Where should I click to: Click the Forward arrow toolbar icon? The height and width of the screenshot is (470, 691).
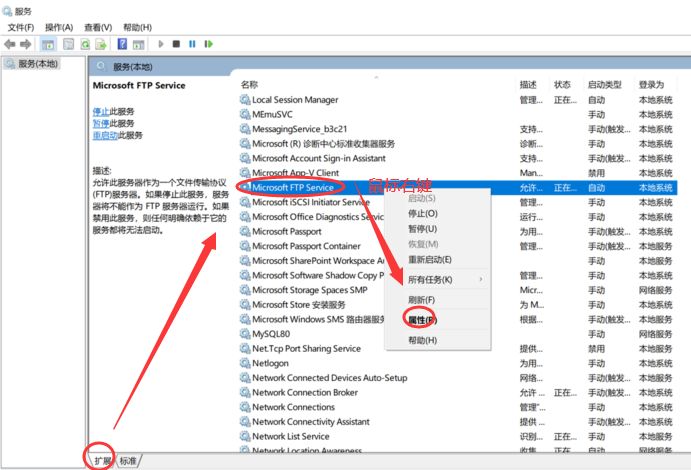point(25,44)
